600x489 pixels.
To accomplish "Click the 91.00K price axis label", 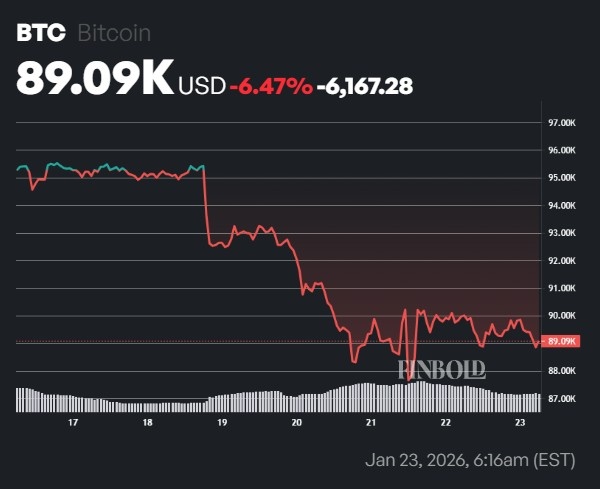I will 562,288.
